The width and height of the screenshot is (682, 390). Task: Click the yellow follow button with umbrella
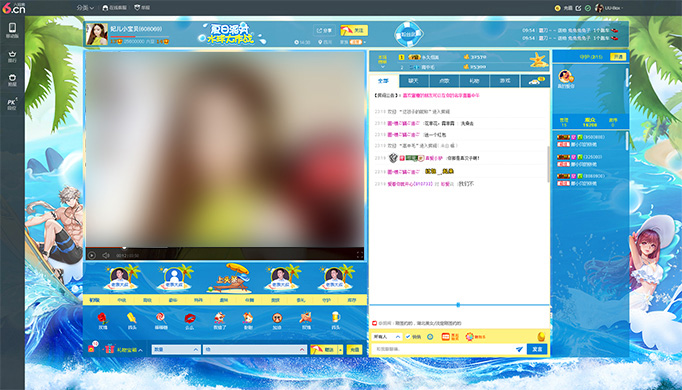click(x=354, y=30)
